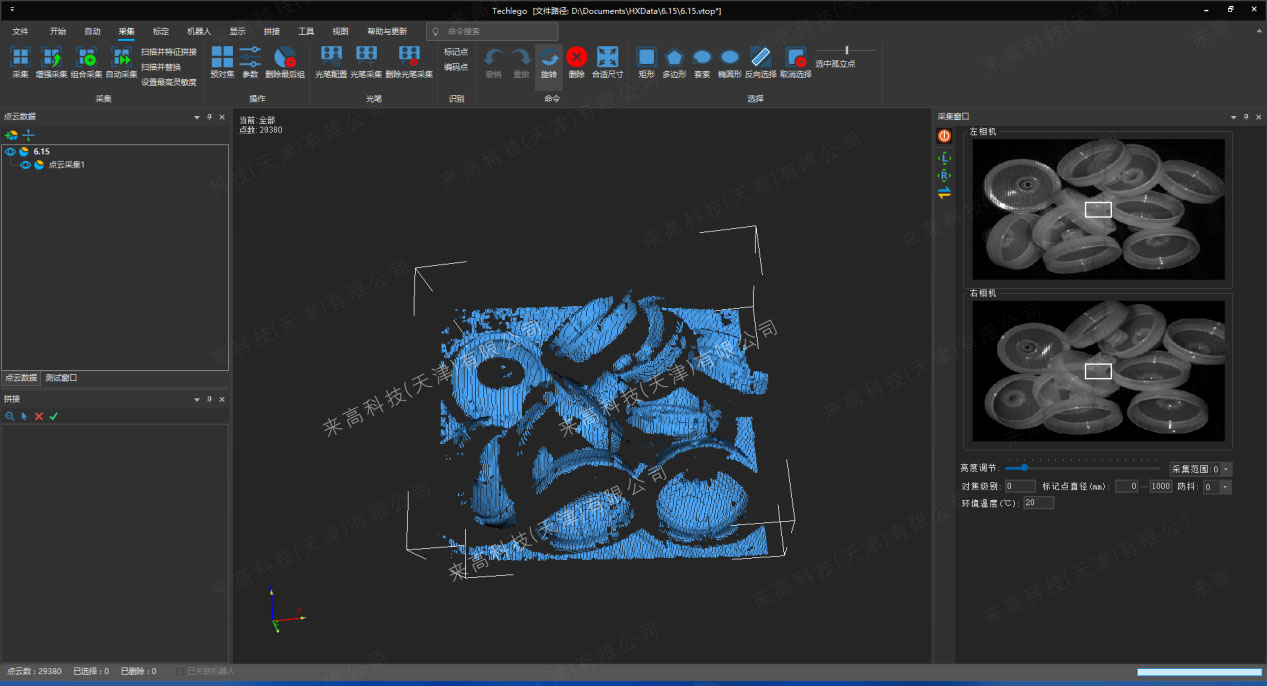Choose the 套索 lasso selection tool
This screenshot has width=1267, height=686.
click(702, 57)
